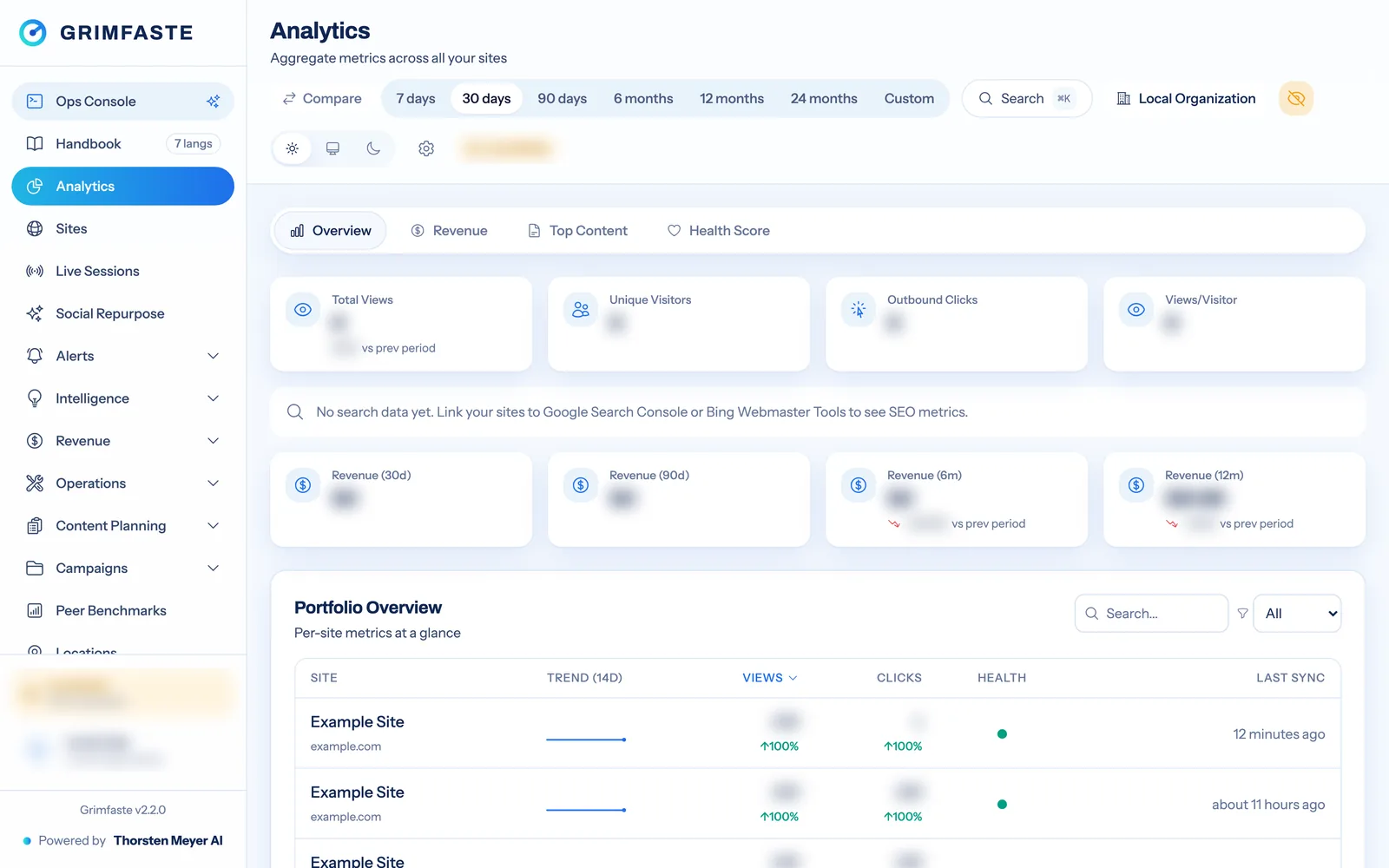Click the Views/Visitor eye icon
The image size is (1389, 868).
[1136, 310]
